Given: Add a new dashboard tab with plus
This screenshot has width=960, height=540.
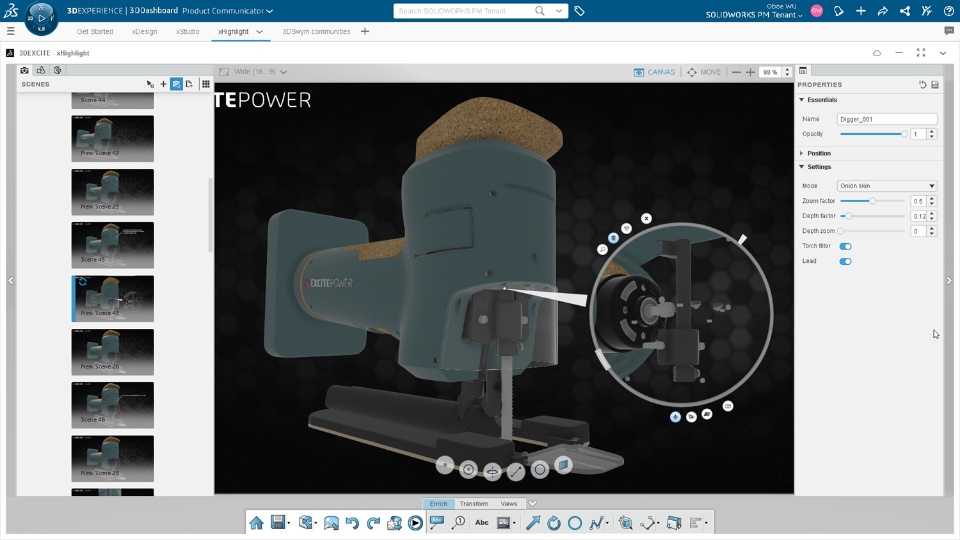Looking at the screenshot, I should 365,31.
